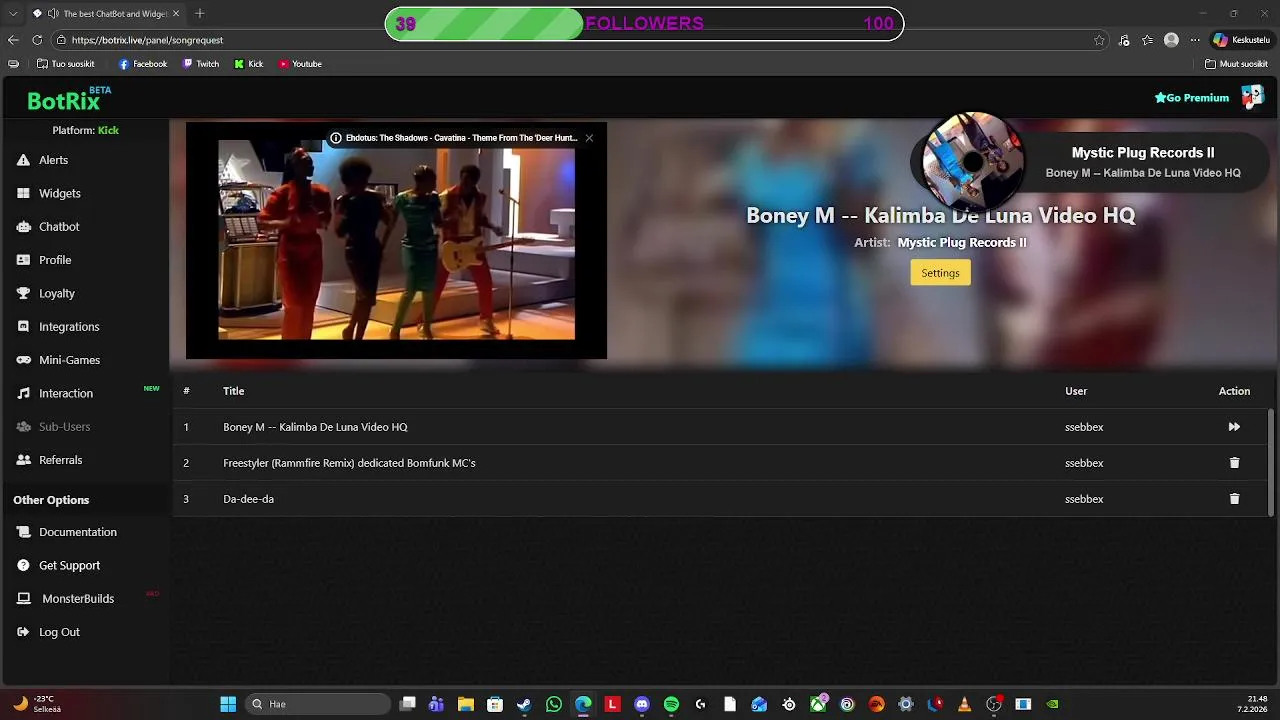
Task: Open WhatsApp from the taskbar
Action: coord(554,704)
